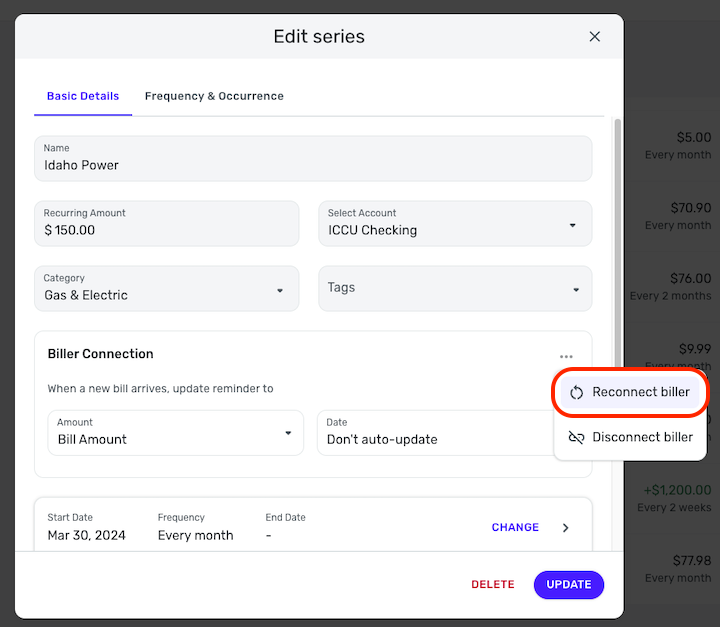720x627 pixels.
Task: Open the Select Account dropdown
Action: 455,224
